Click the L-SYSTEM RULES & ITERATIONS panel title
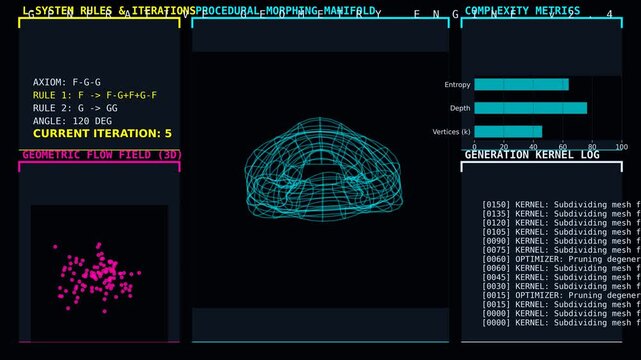This screenshot has height=360, width=641. 109,11
